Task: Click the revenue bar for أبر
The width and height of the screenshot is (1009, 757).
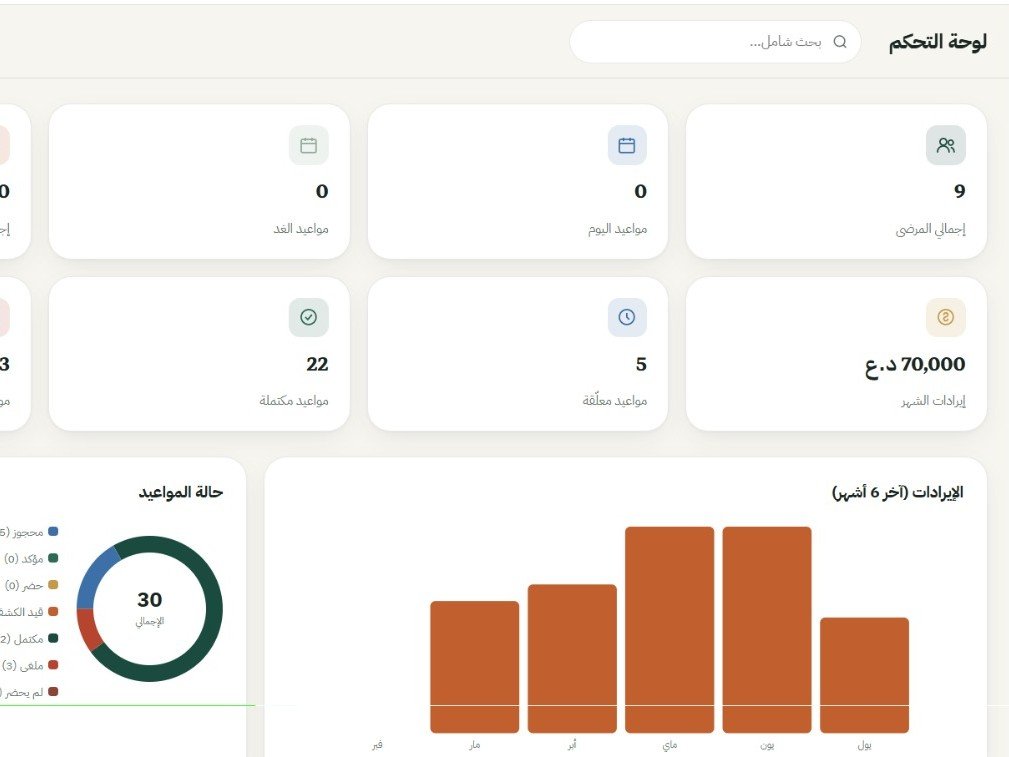Action: click(x=572, y=659)
